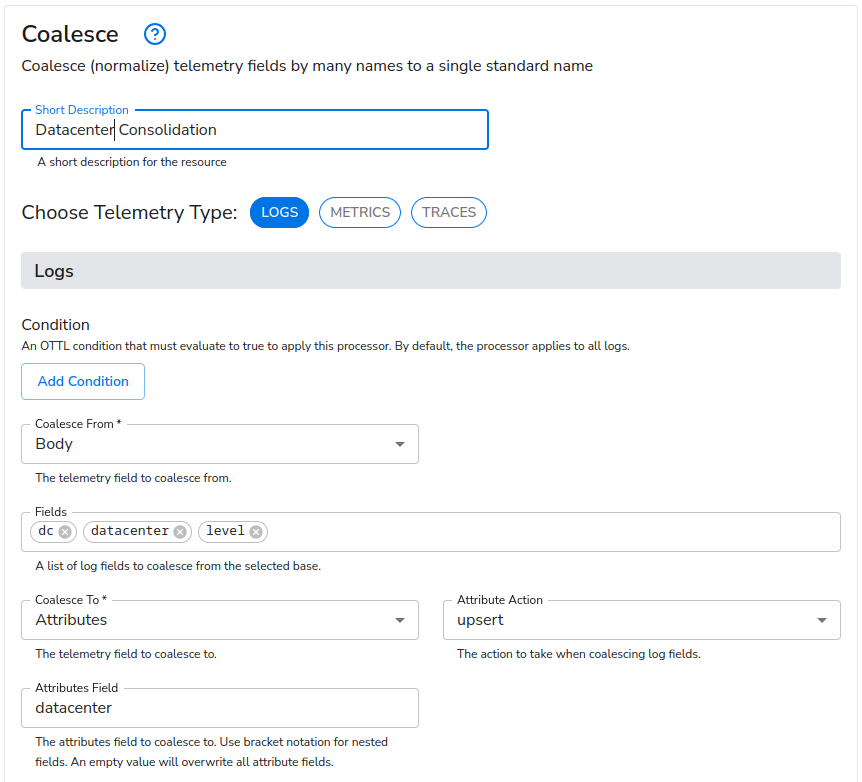Remove the "dc" field chip

click(66, 531)
